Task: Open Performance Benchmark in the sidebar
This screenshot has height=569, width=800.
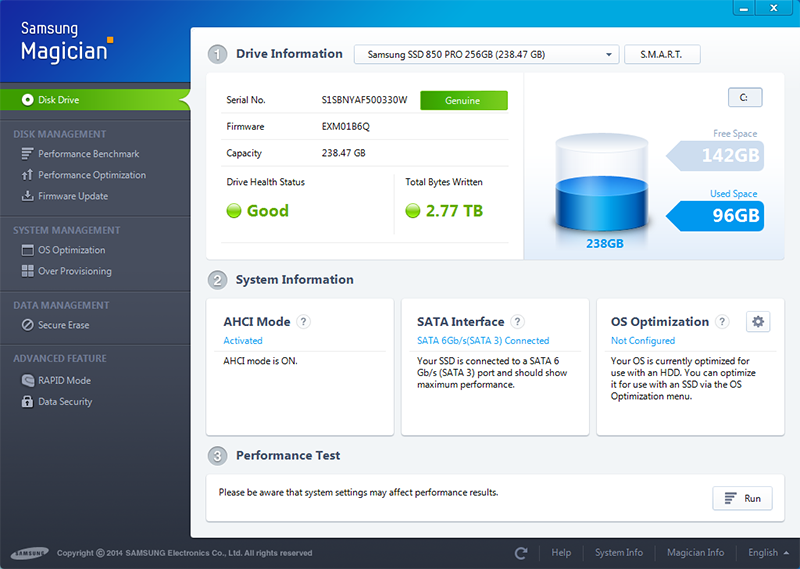Action: 88,154
